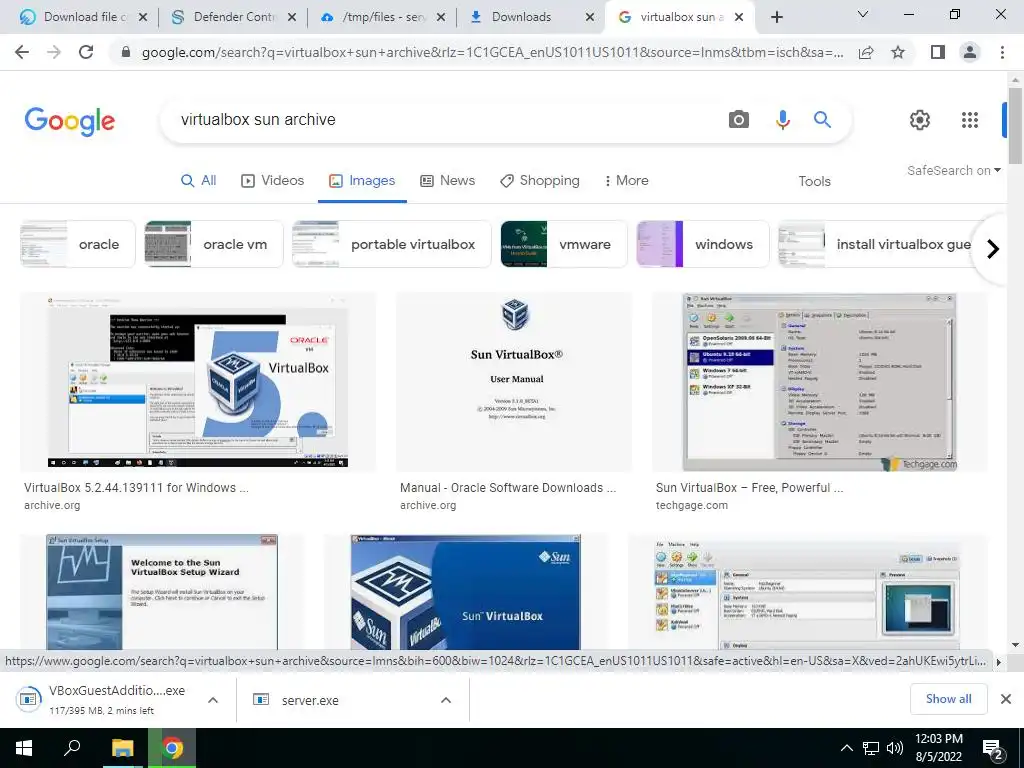
Task: Open the server.exe downloaded file
Action: coord(310,701)
